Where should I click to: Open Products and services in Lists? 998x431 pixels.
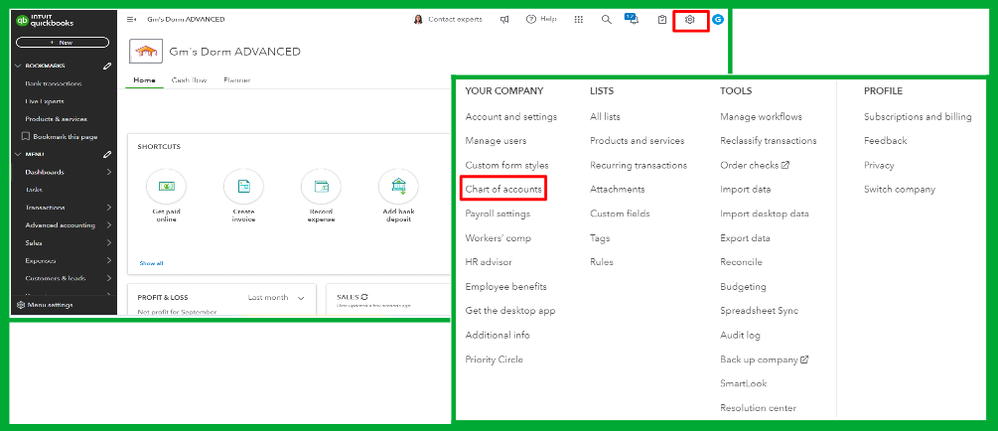coord(637,141)
